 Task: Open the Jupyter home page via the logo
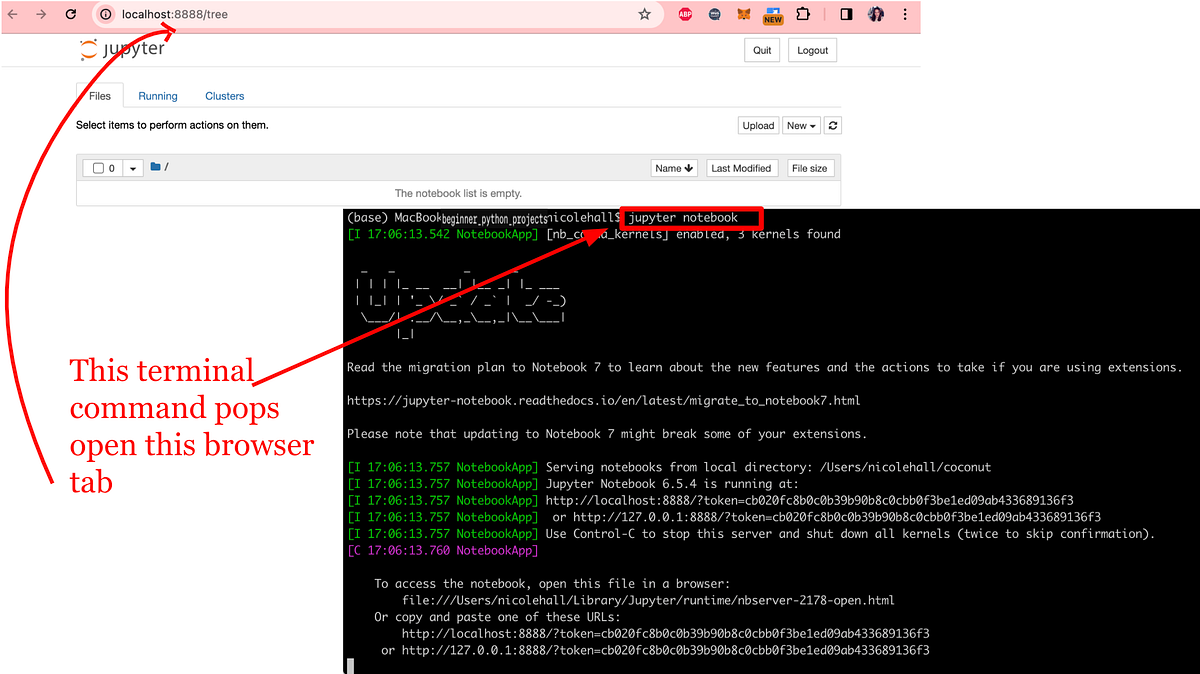tap(122, 48)
